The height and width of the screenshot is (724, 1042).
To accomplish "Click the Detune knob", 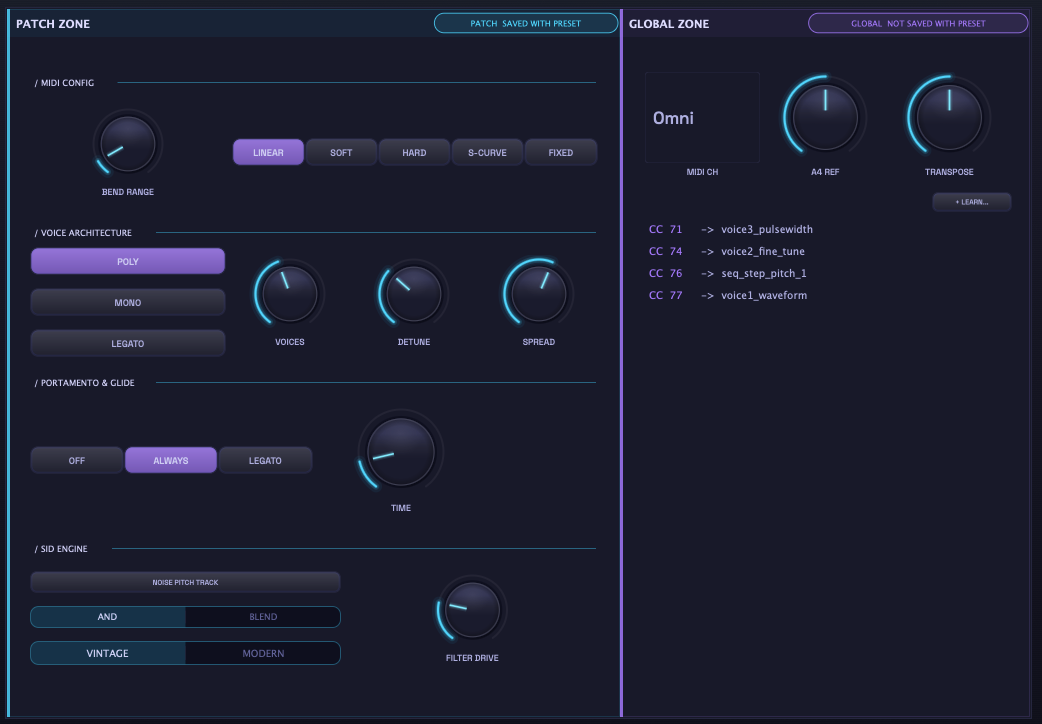I will point(414,294).
